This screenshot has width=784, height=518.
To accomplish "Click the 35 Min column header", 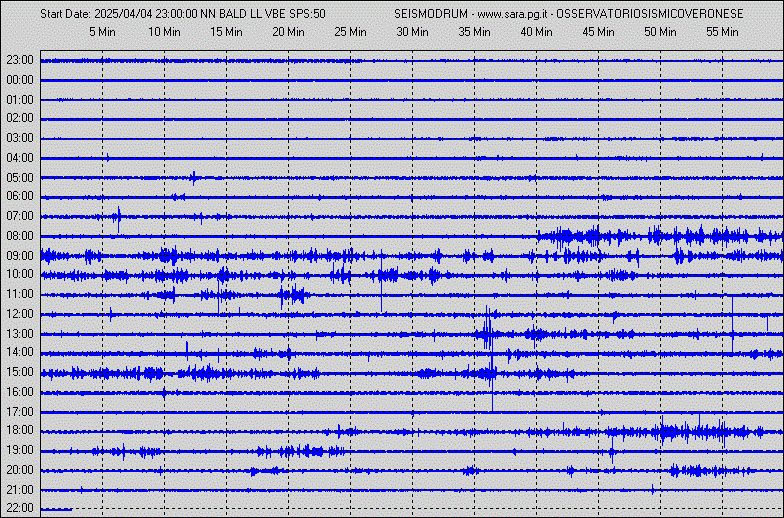I will pos(474,32).
